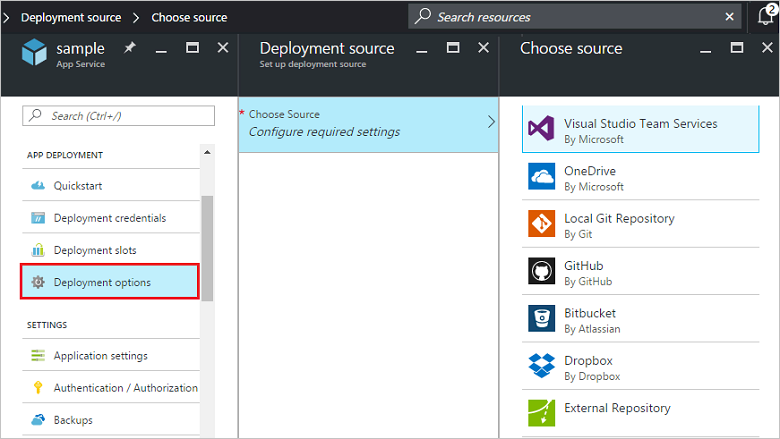Image resolution: width=780 pixels, height=439 pixels.
Task: Click the OneDrive cloud logo
Action: pos(541,176)
